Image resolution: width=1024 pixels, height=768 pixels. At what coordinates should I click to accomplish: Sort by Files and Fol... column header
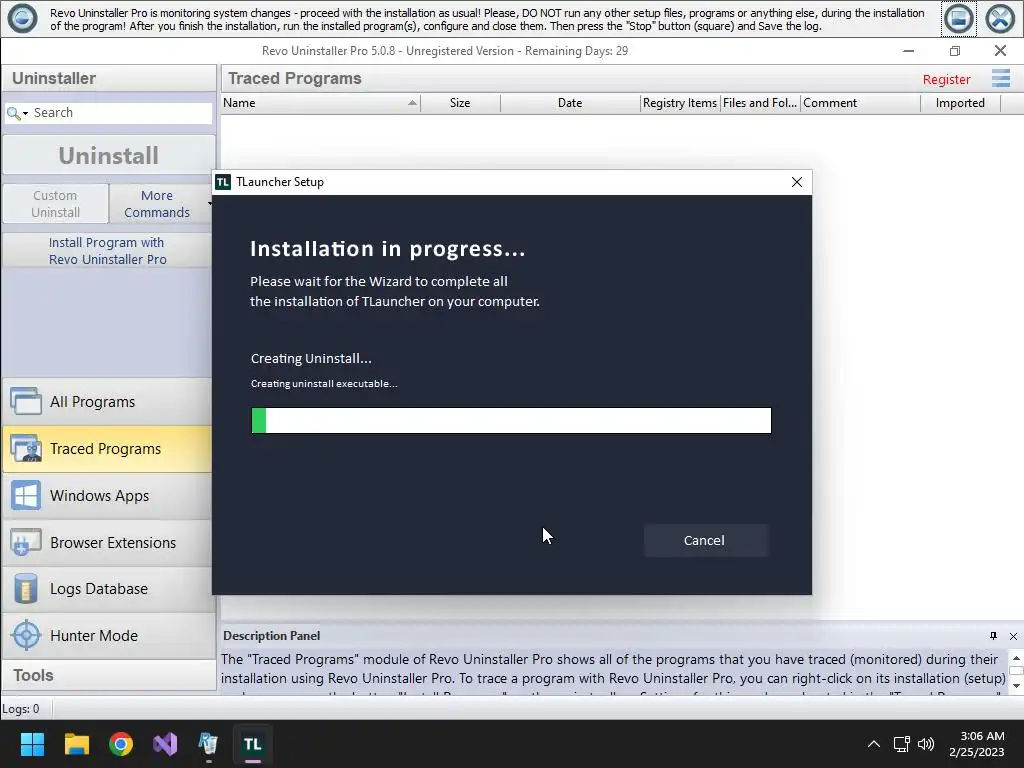pos(760,103)
